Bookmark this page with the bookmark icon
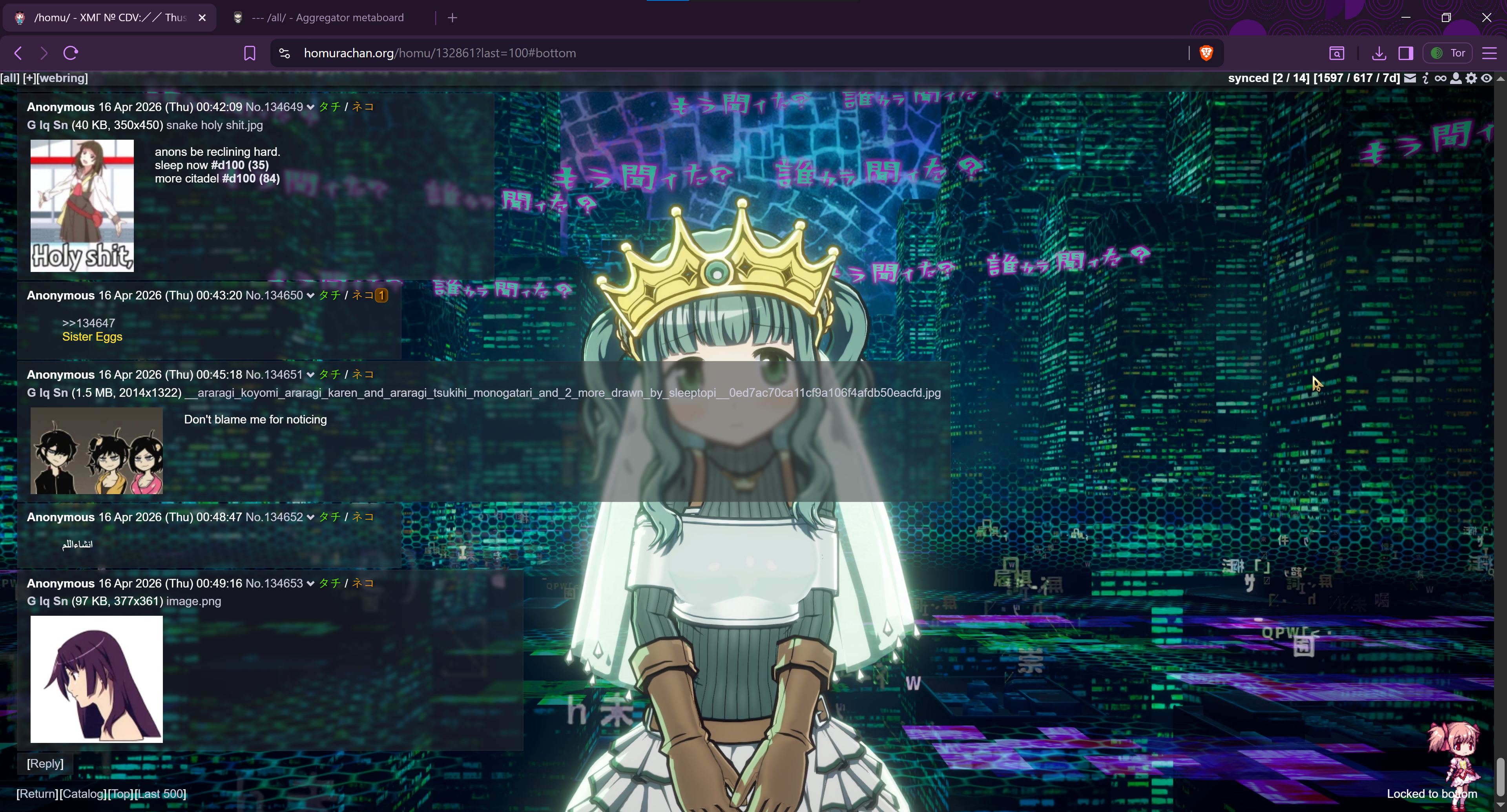Viewport: 1507px width, 812px height. [249, 53]
